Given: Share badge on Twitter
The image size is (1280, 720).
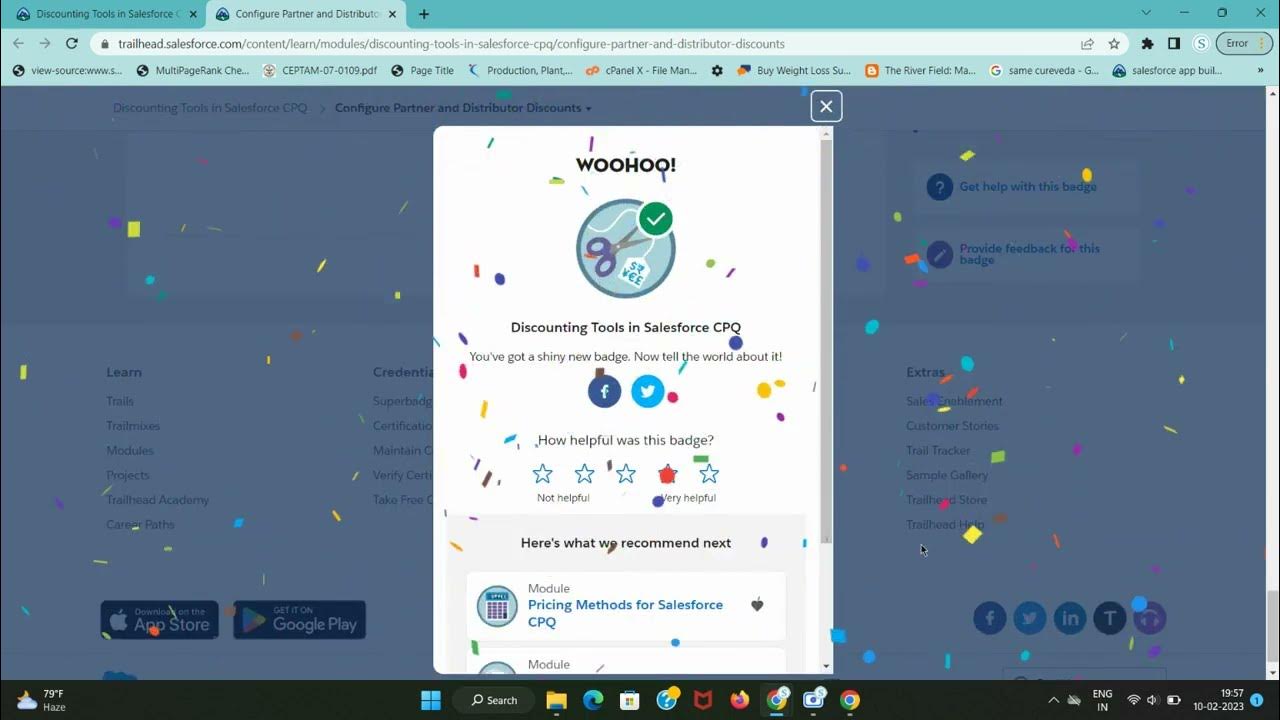Looking at the screenshot, I should coord(648,391).
